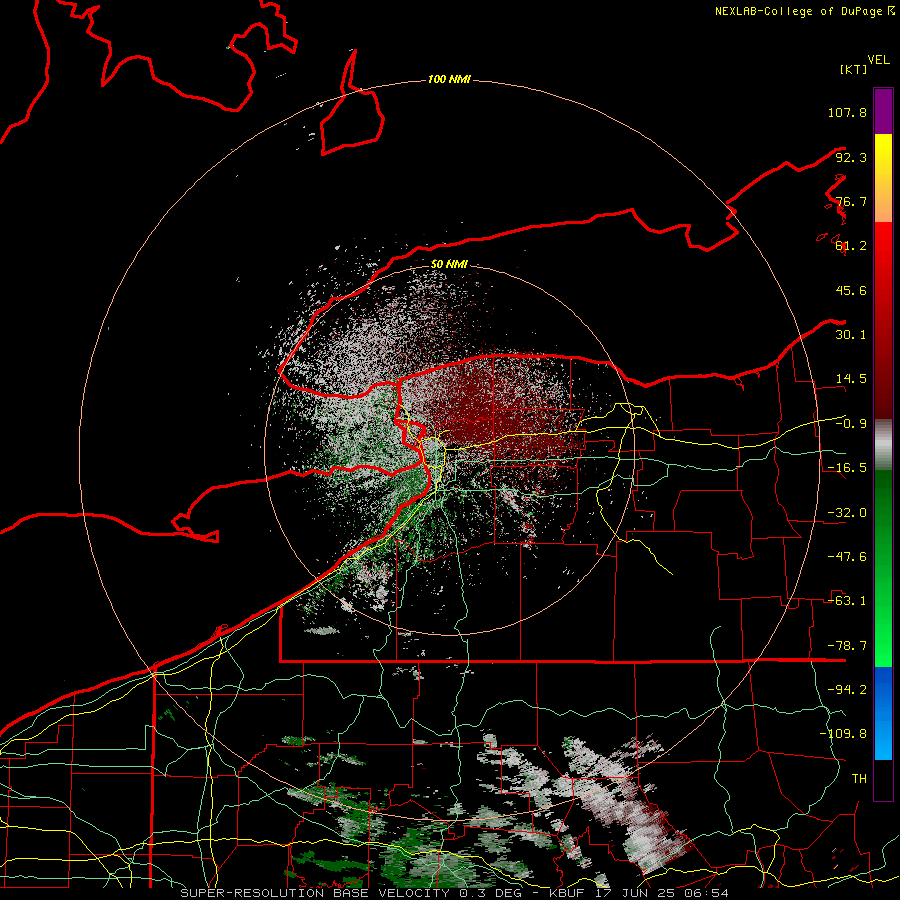This screenshot has width=900, height=900.
Task: Select the 92.3 value on velocity scale
Action: 851,157
